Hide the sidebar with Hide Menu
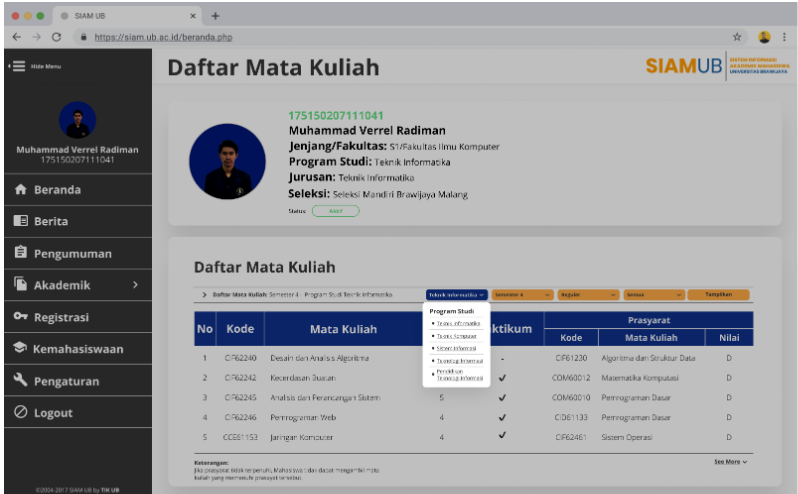 click(36, 66)
